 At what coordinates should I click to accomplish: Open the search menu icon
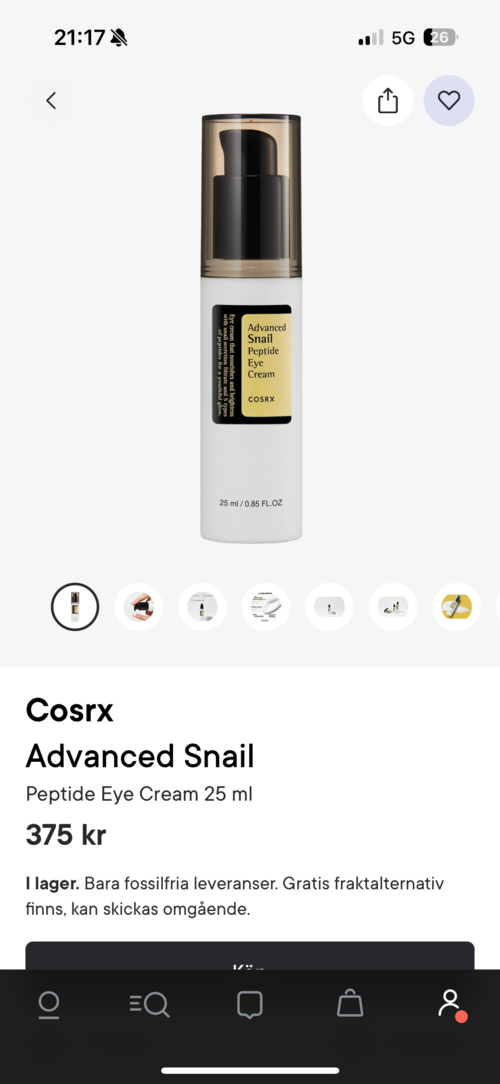click(149, 1004)
